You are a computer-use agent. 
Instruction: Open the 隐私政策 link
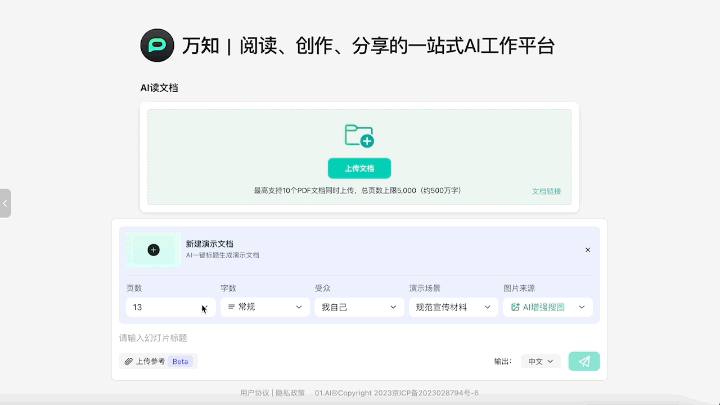(290, 393)
